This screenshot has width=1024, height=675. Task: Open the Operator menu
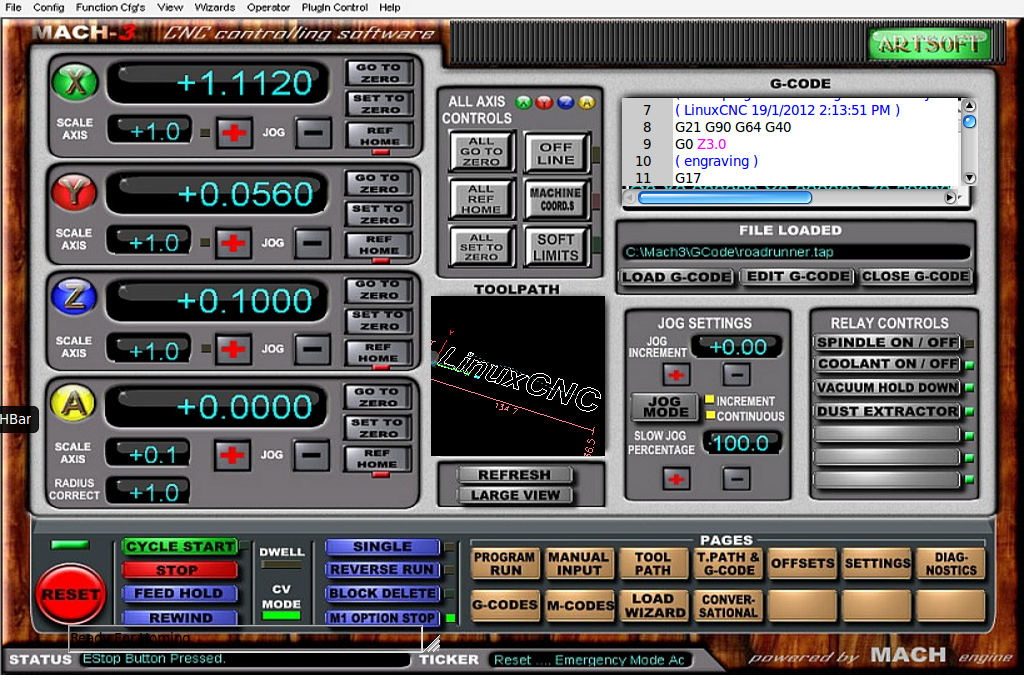pyautogui.click(x=268, y=7)
